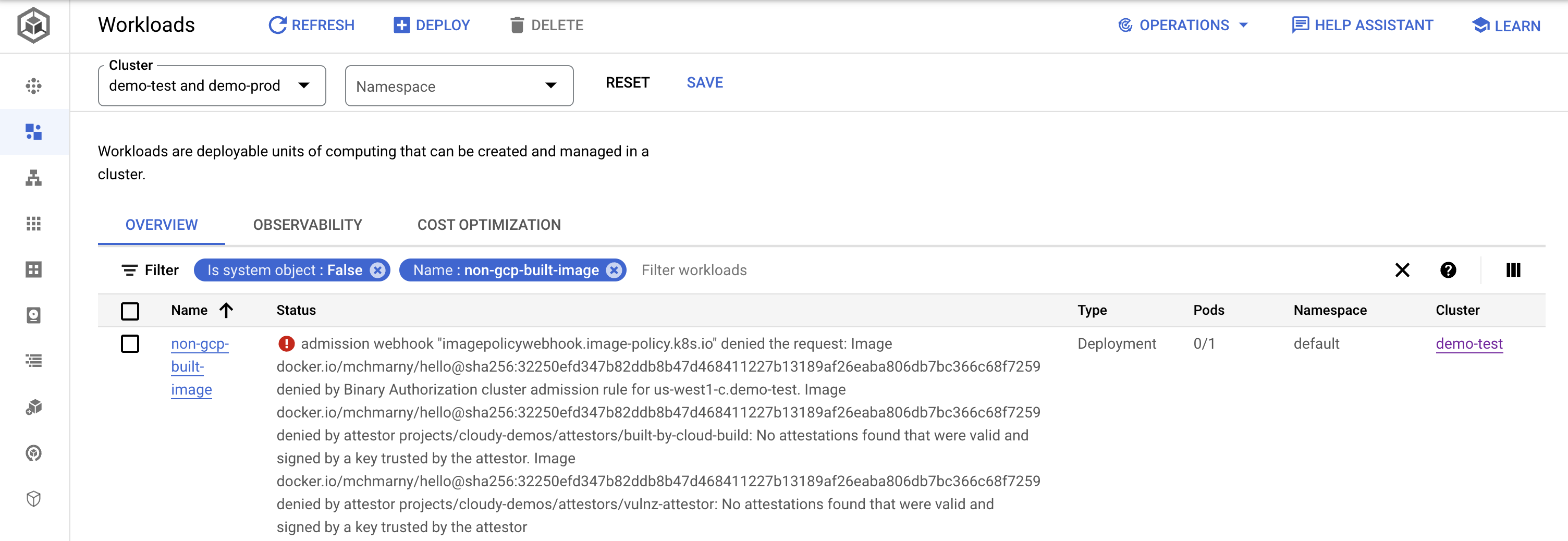Open the Object Browser list sidebar icon
This screenshot has height=541, width=1568.
tap(33, 361)
